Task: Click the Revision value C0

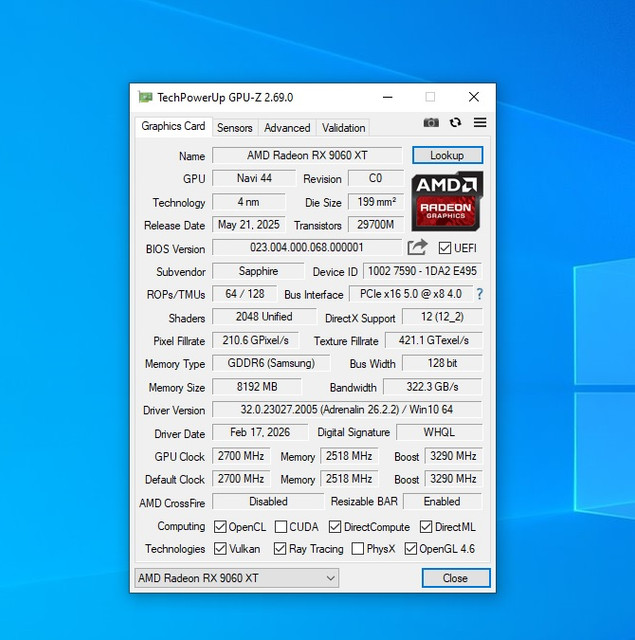Action: (376, 178)
